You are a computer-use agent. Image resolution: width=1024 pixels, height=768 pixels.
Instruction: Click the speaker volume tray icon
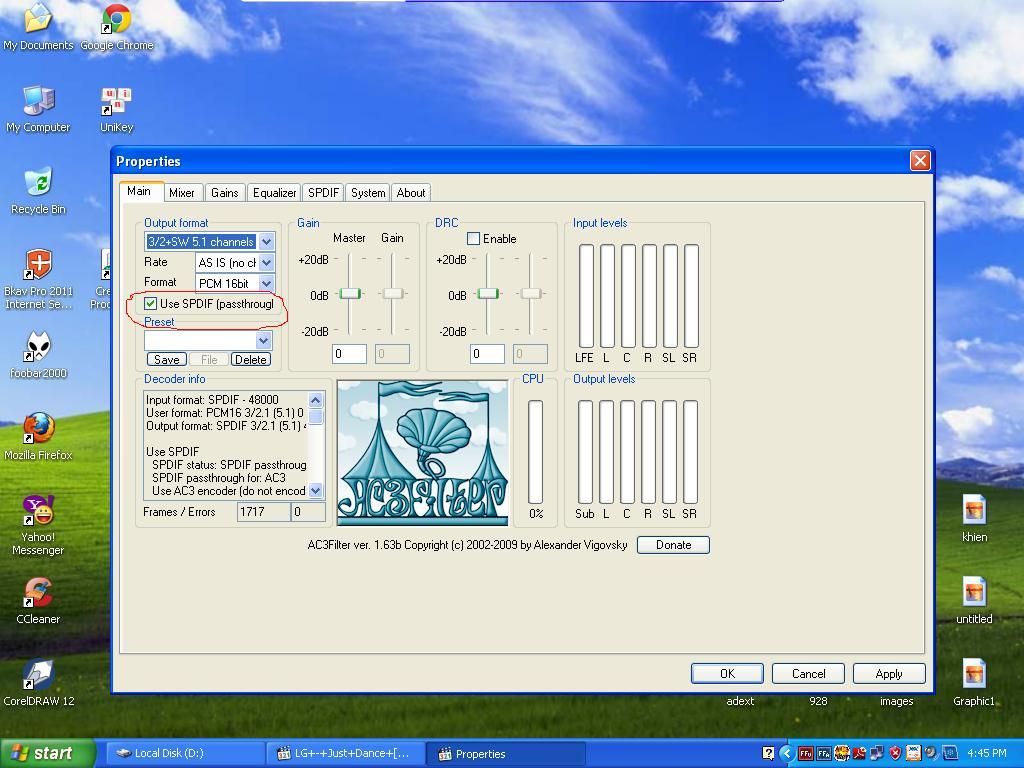[x=931, y=753]
